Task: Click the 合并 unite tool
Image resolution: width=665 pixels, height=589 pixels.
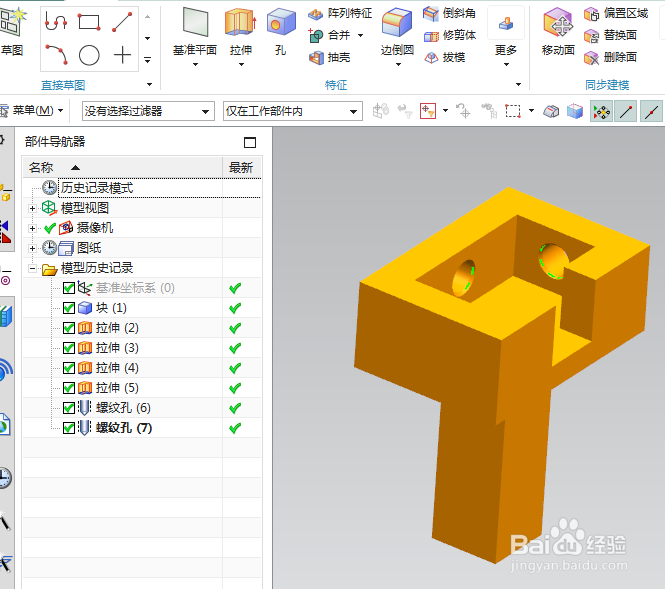Action: point(331,35)
